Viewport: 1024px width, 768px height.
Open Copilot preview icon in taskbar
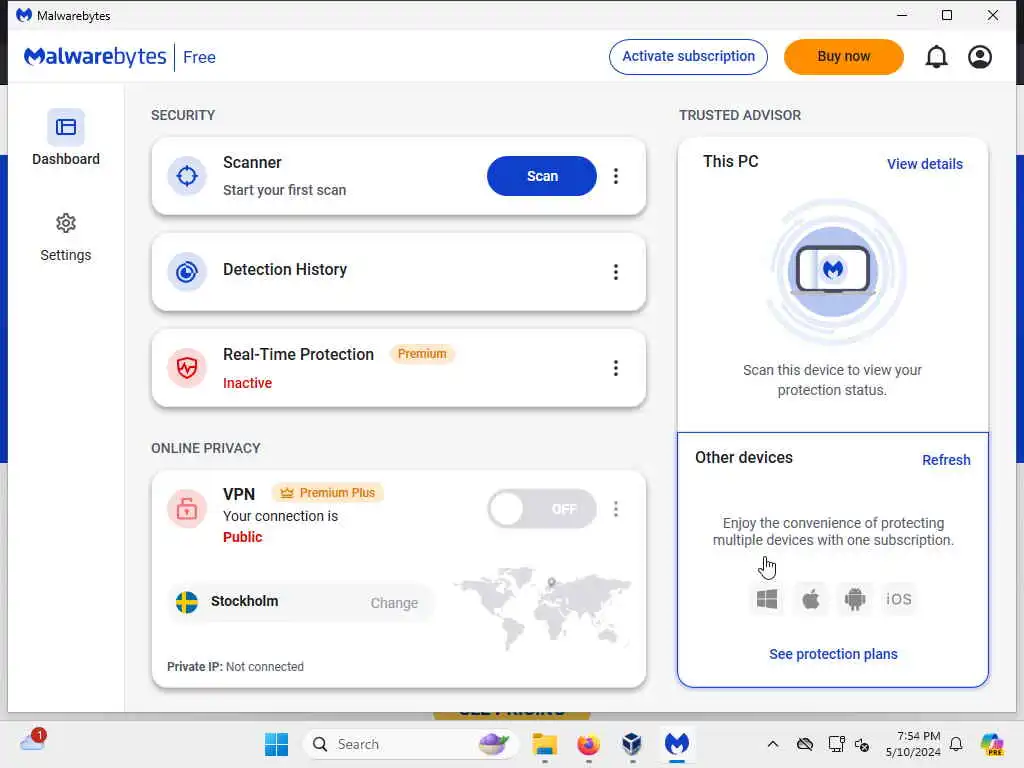pos(992,744)
